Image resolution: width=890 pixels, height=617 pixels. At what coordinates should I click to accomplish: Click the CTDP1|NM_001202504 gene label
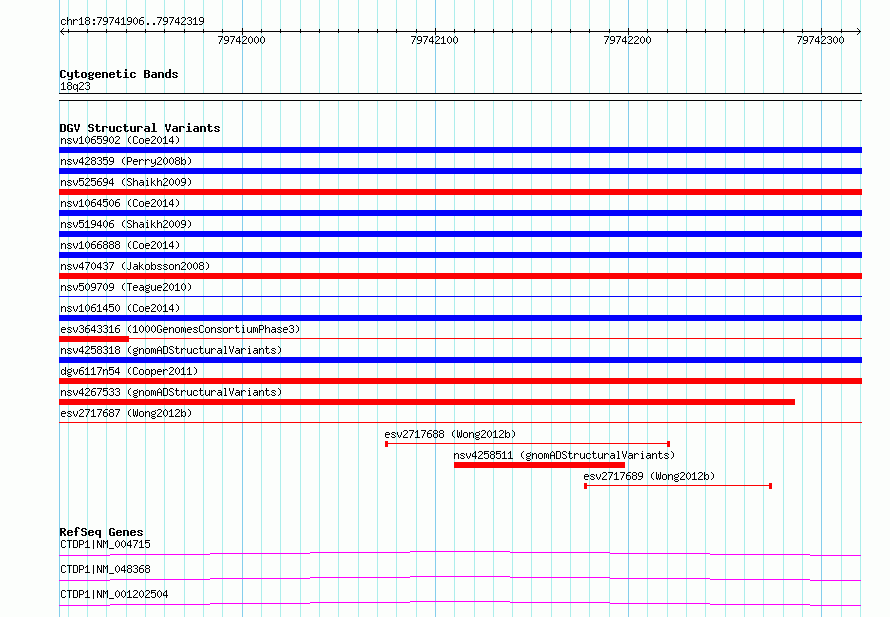[114, 594]
